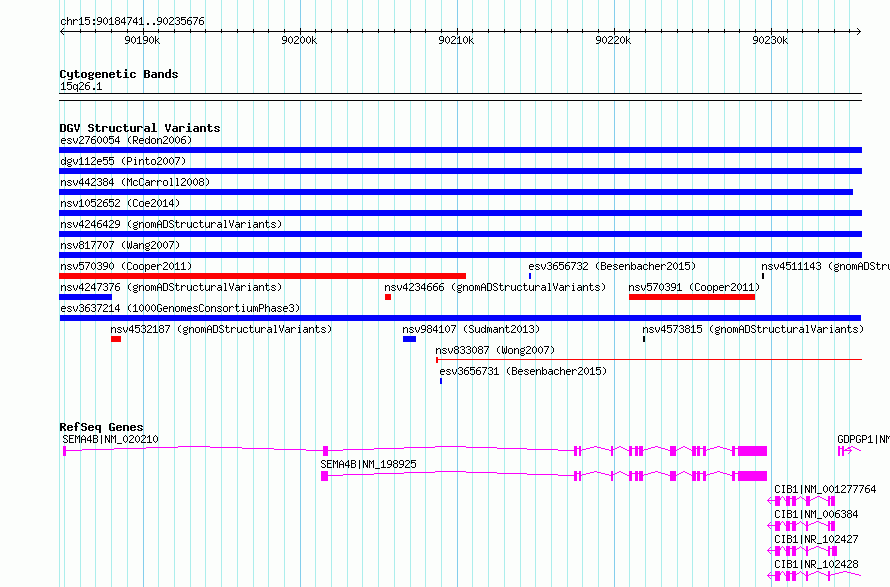Click the 90190k ruler position
Image resolution: width=890 pixels, height=587 pixels.
click(x=142, y=40)
